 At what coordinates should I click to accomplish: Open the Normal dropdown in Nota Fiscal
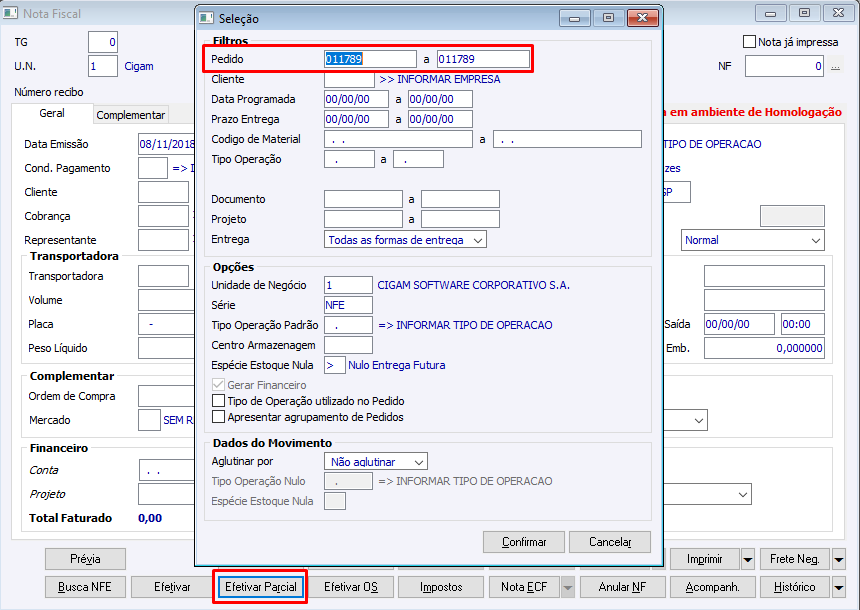(x=752, y=240)
